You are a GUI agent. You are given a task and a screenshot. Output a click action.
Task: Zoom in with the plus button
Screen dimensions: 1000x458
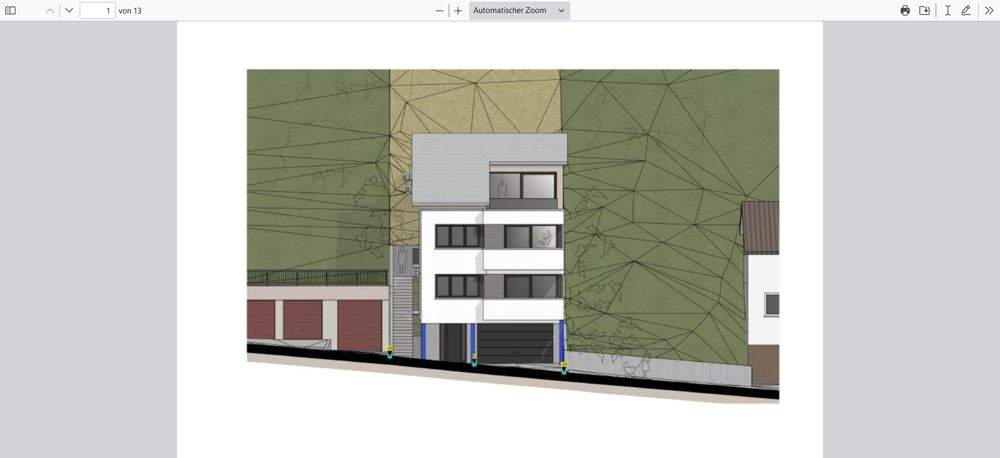[458, 10]
